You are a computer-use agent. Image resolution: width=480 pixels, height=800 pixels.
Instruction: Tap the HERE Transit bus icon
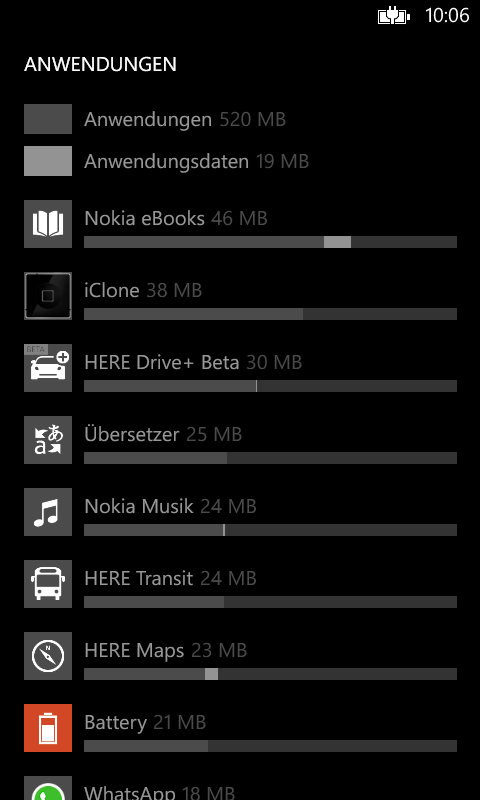tap(48, 584)
